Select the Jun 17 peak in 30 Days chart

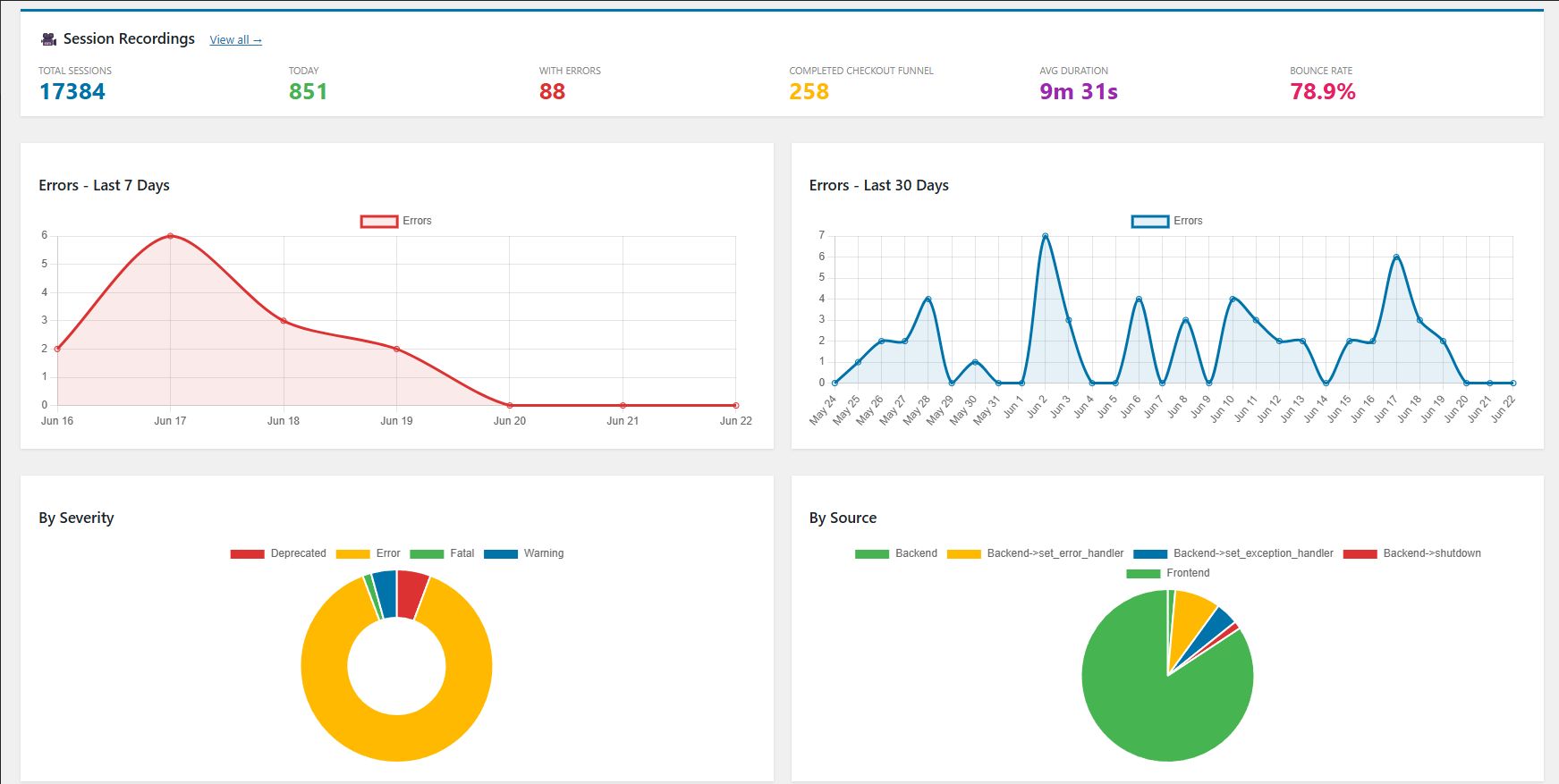point(1396,257)
